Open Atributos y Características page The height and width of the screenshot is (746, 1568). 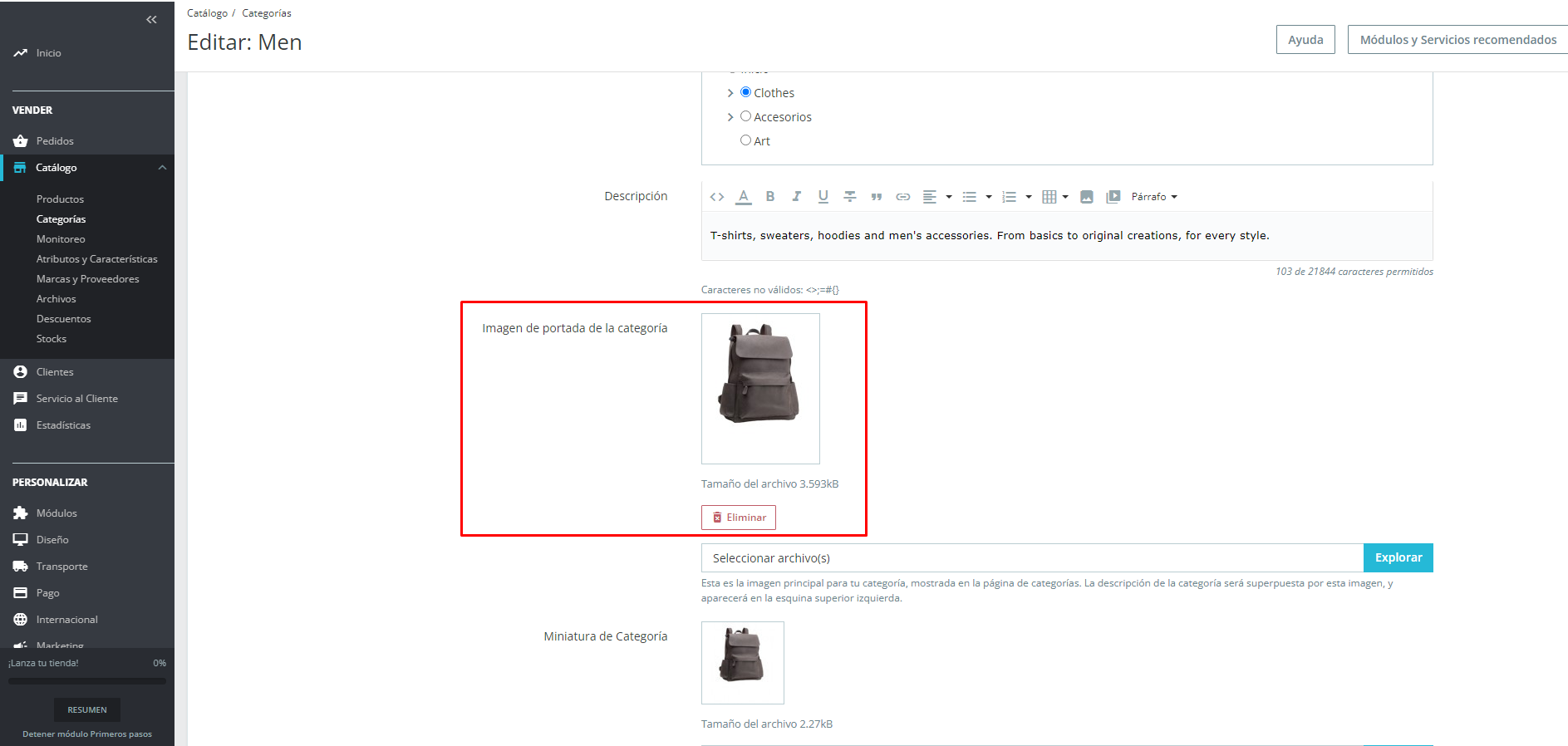tap(96, 259)
